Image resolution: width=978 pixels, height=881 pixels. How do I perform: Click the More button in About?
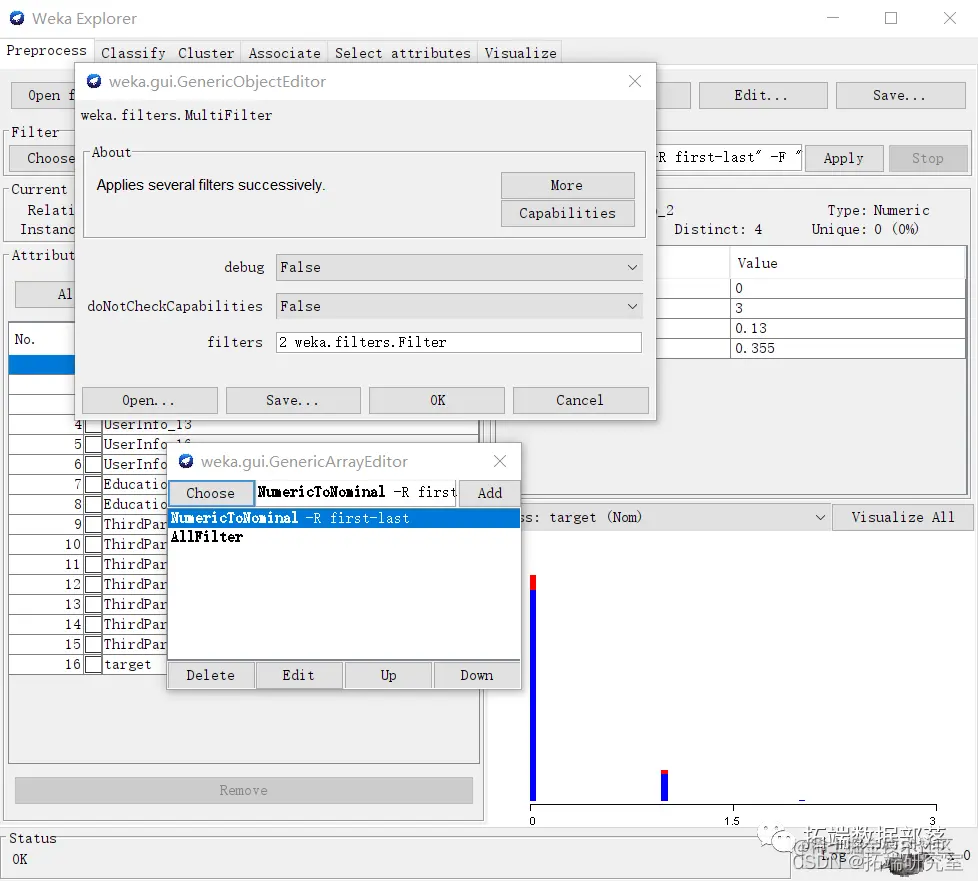[568, 185]
